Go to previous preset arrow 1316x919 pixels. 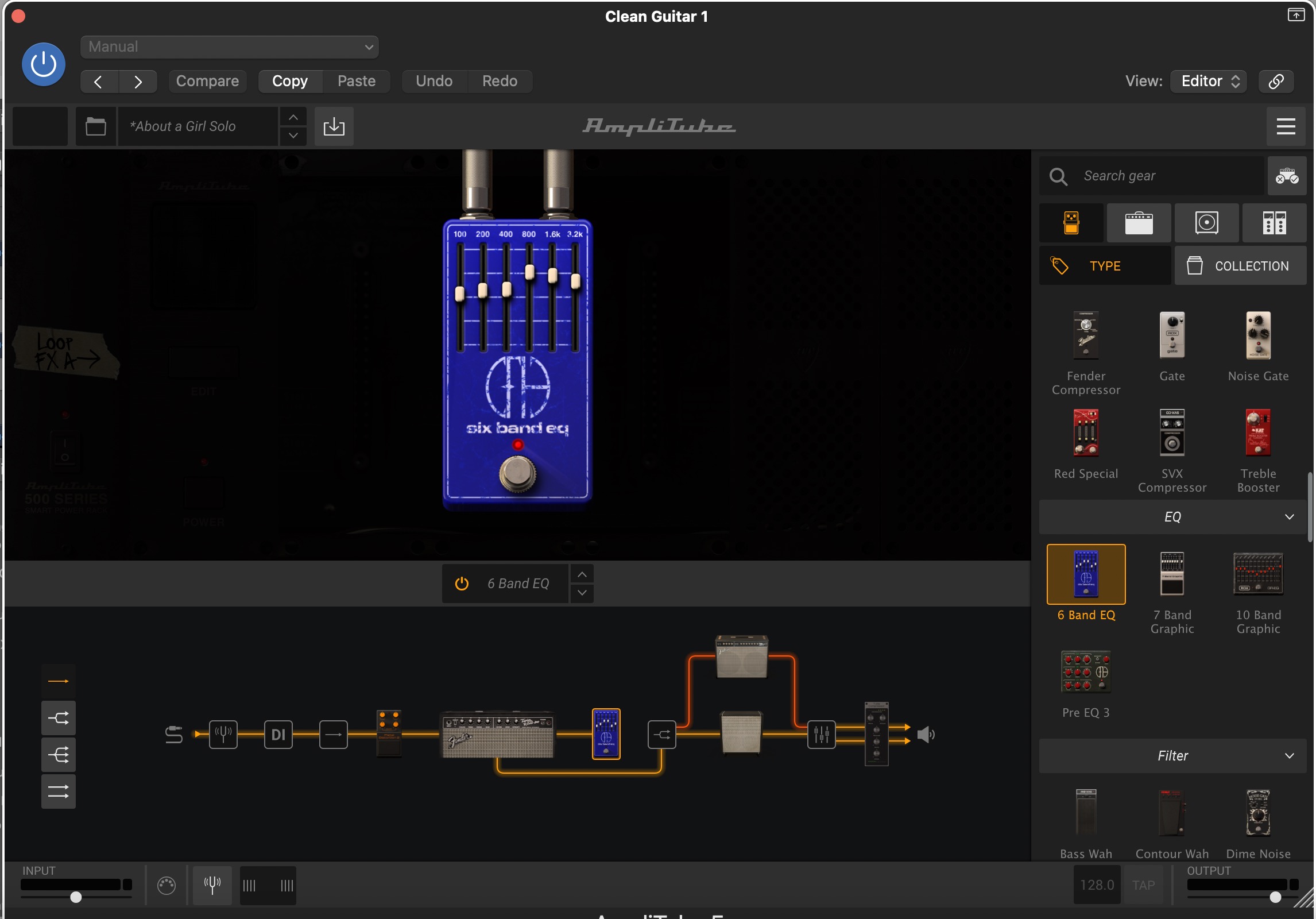click(99, 82)
